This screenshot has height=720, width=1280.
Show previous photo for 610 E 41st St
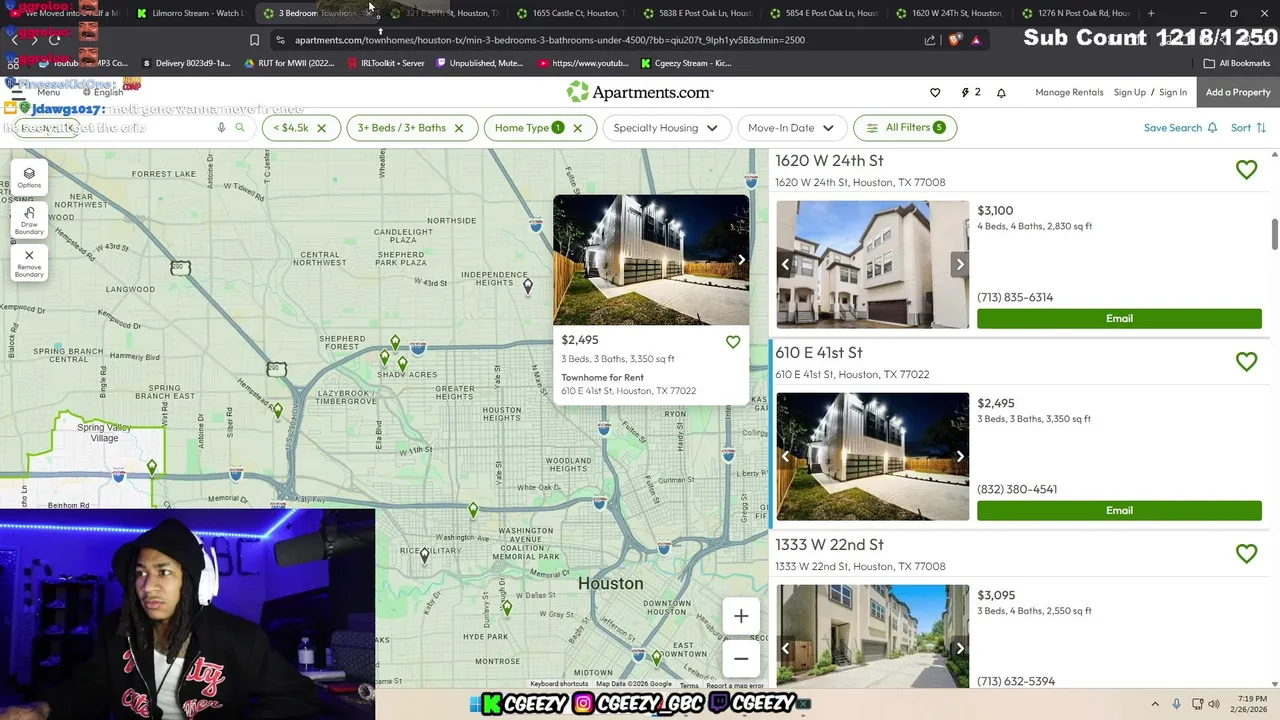click(786, 457)
